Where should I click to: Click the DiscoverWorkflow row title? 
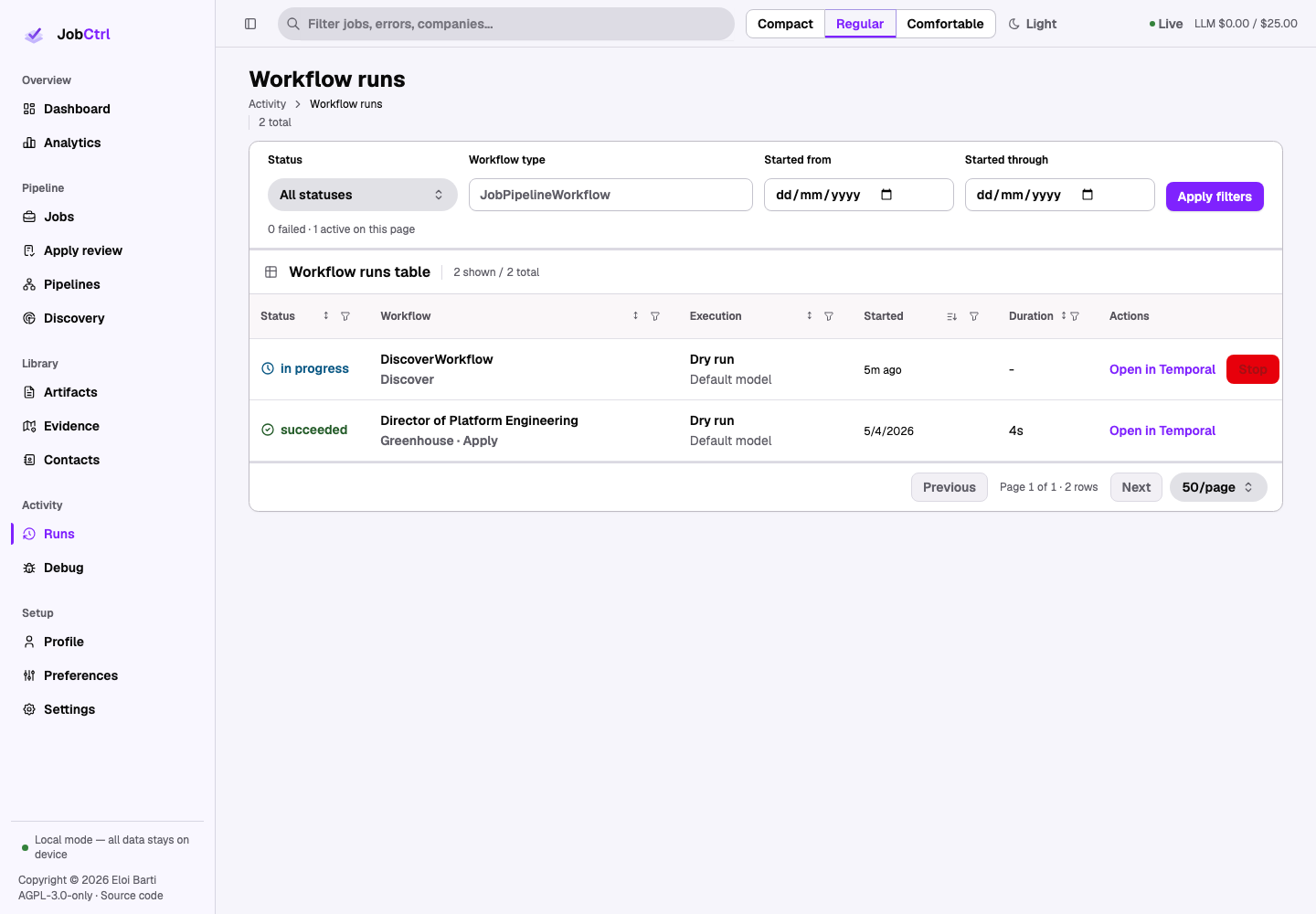point(437,359)
